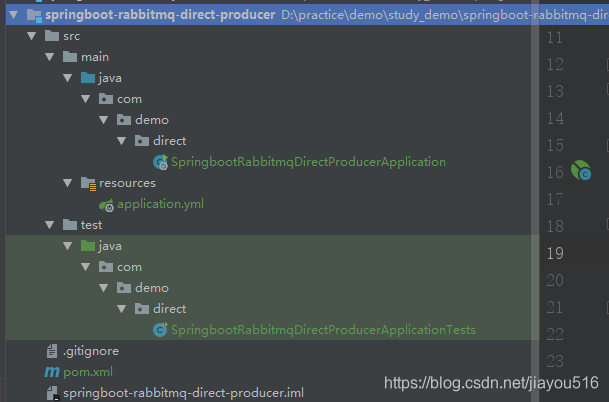Click the test class icon for ApplicationTests
Image resolution: width=609 pixels, height=402 pixels.
pos(160,329)
